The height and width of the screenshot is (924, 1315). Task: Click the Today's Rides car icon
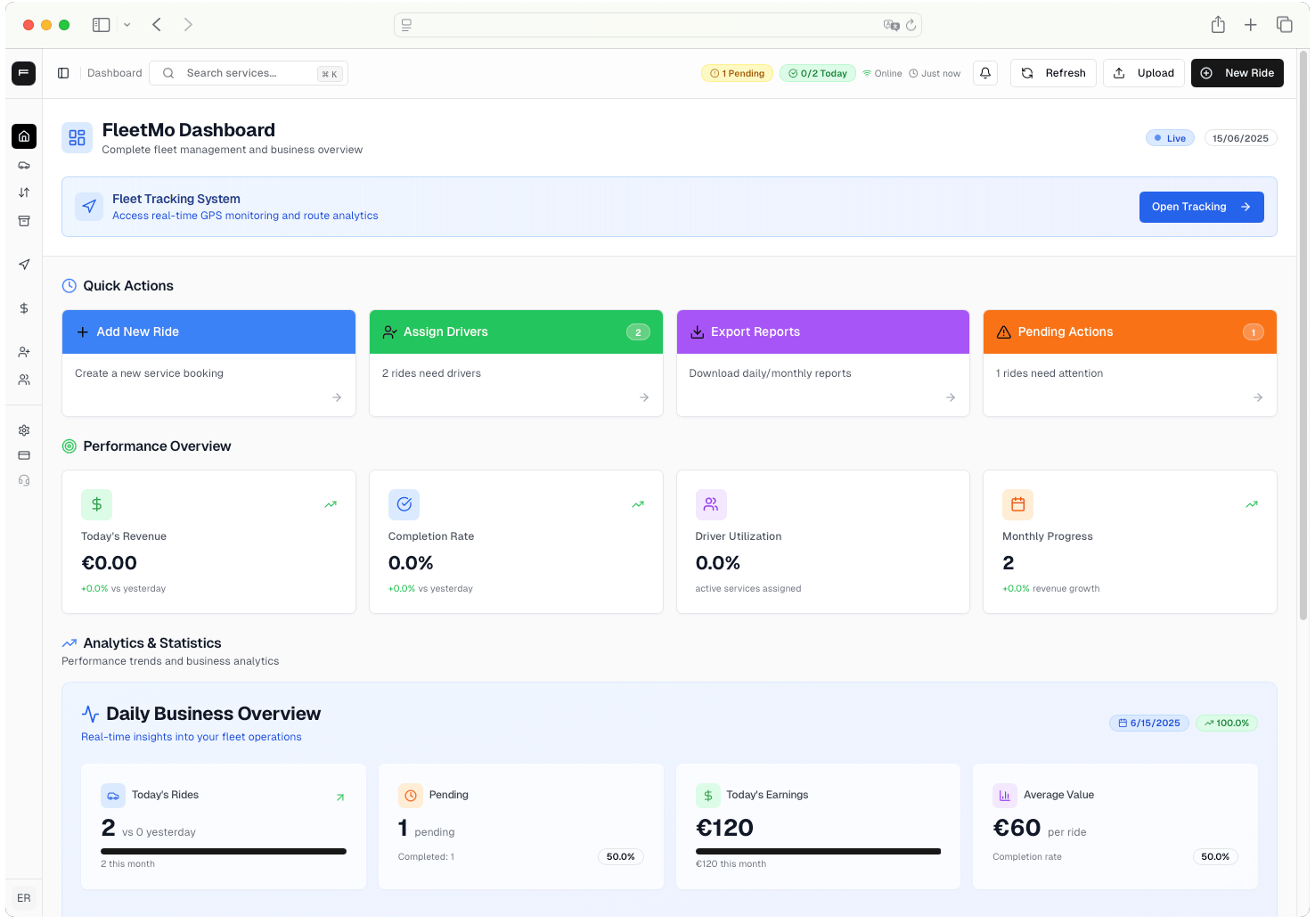pos(113,796)
